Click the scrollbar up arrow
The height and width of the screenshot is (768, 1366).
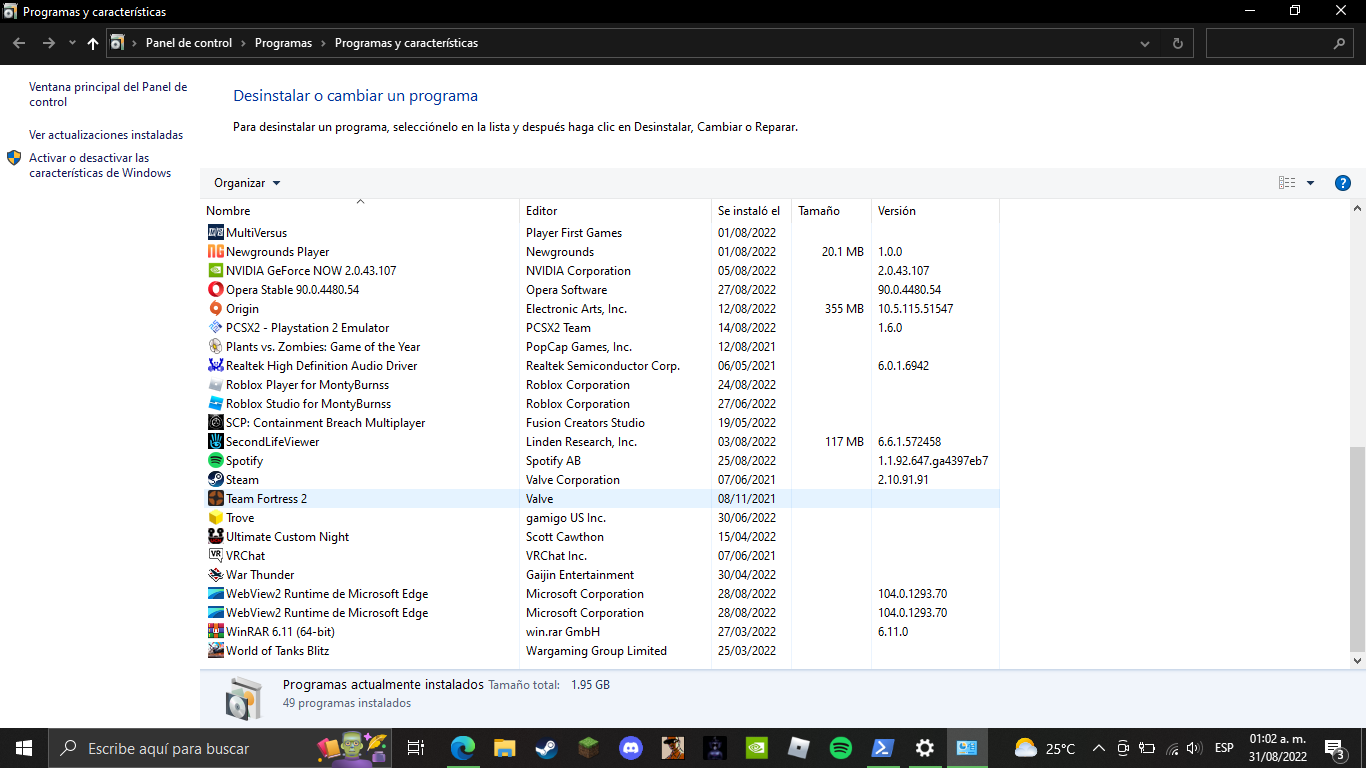[1357, 209]
